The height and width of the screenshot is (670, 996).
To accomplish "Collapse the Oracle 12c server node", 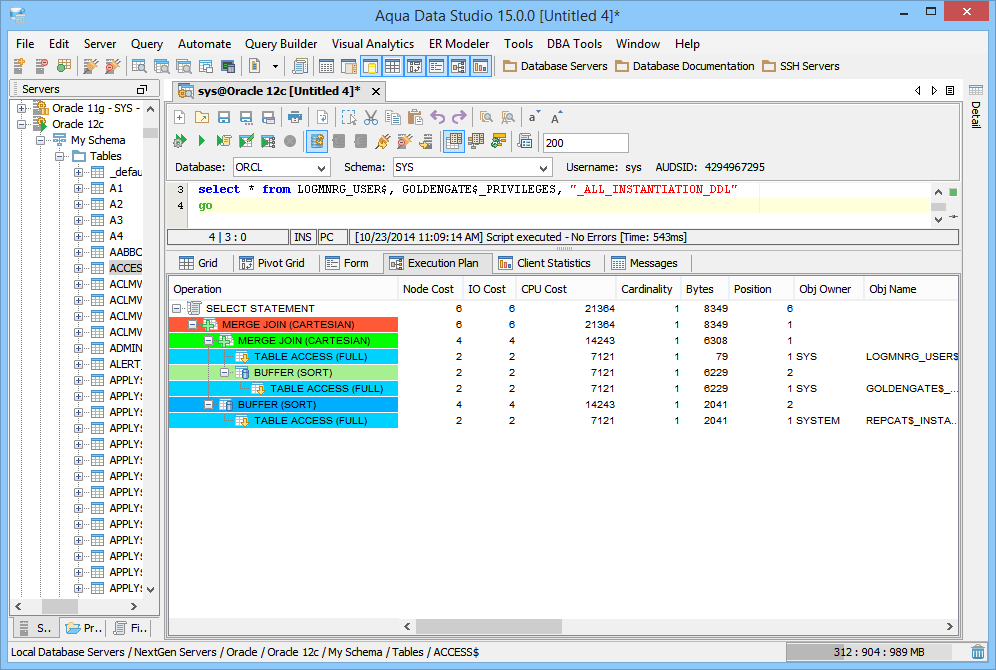I will [x=22, y=124].
